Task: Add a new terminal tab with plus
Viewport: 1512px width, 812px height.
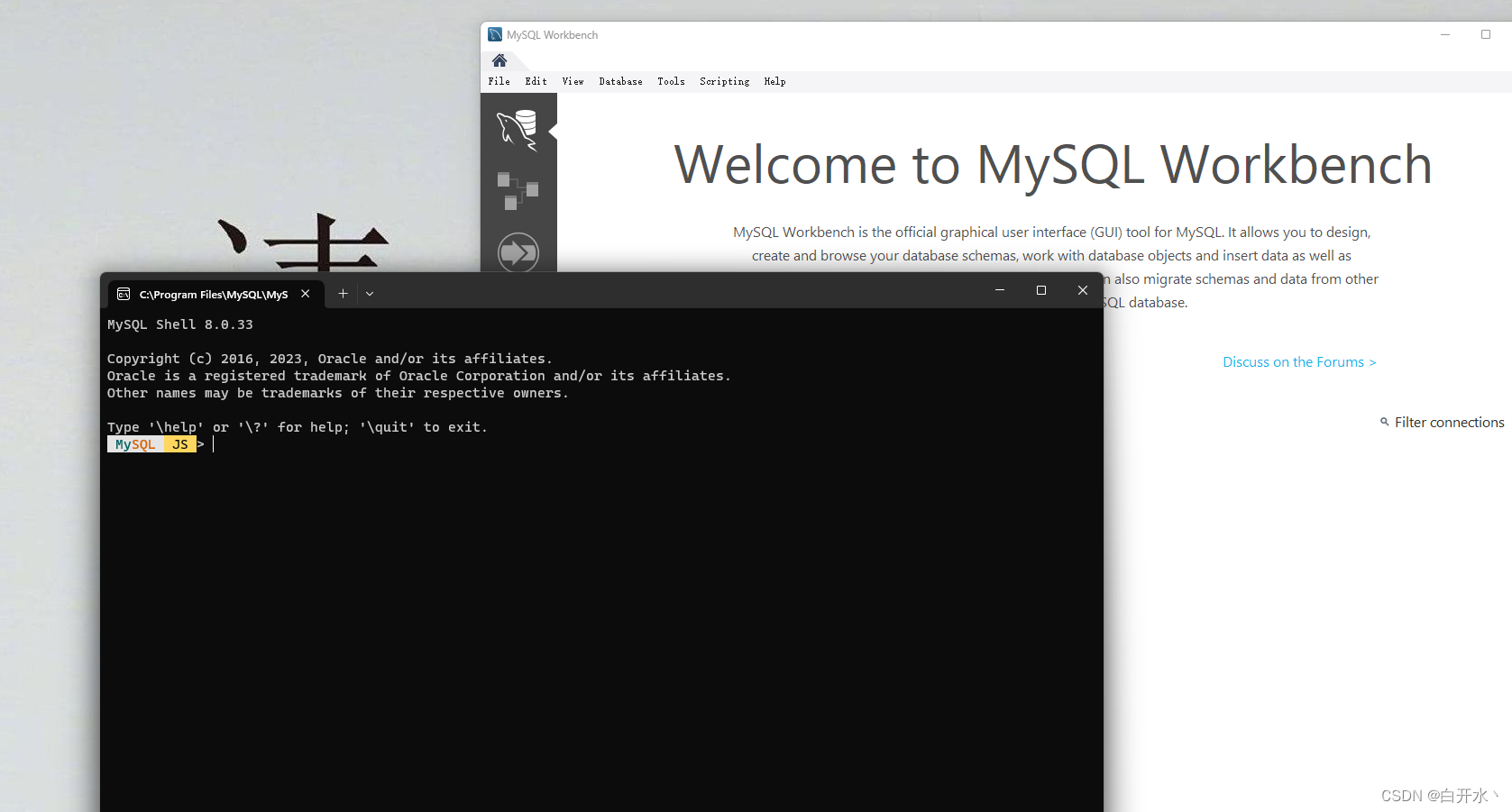Action: (x=343, y=294)
